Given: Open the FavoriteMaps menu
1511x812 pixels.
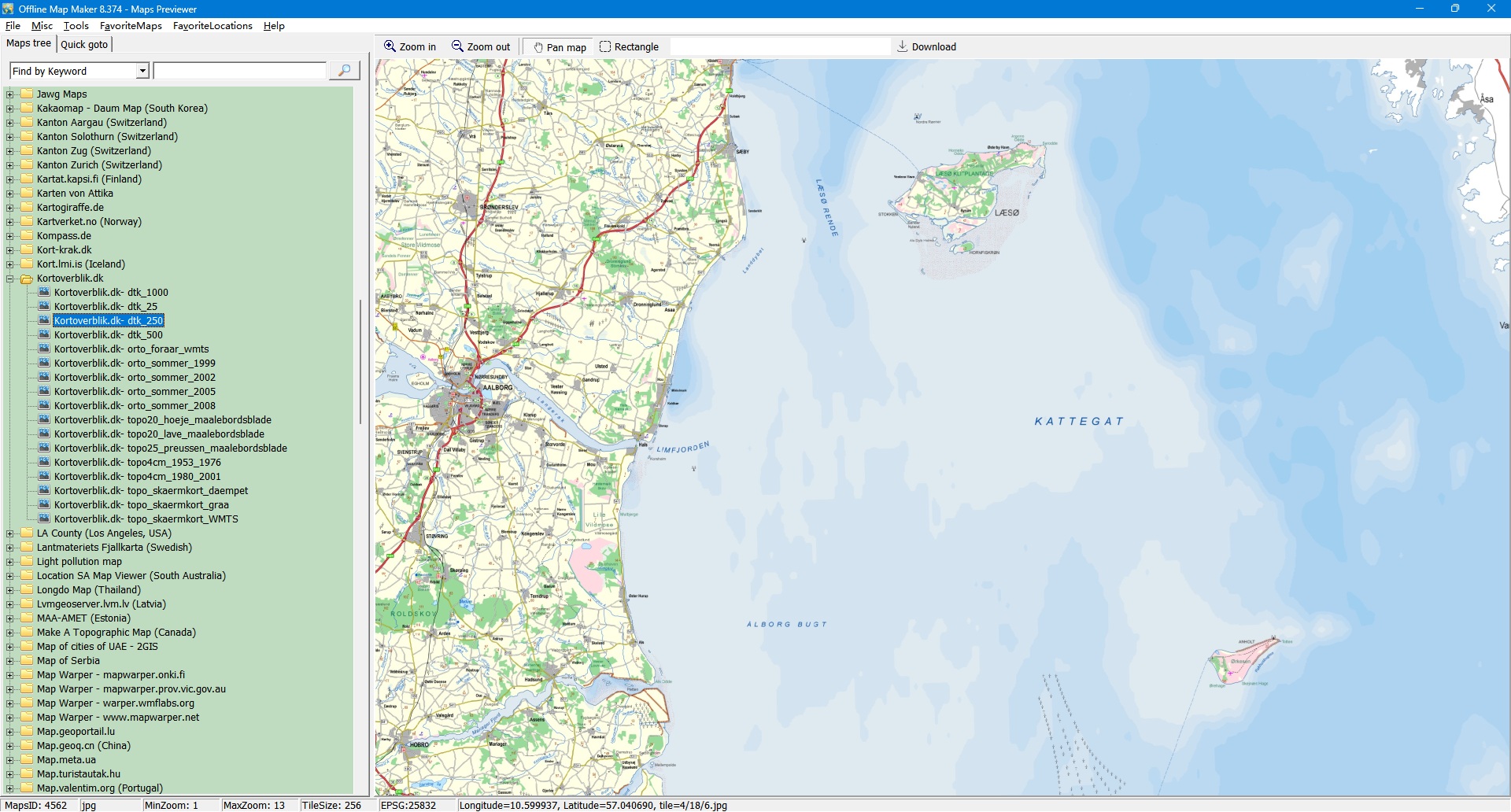Looking at the screenshot, I should (x=131, y=26).
